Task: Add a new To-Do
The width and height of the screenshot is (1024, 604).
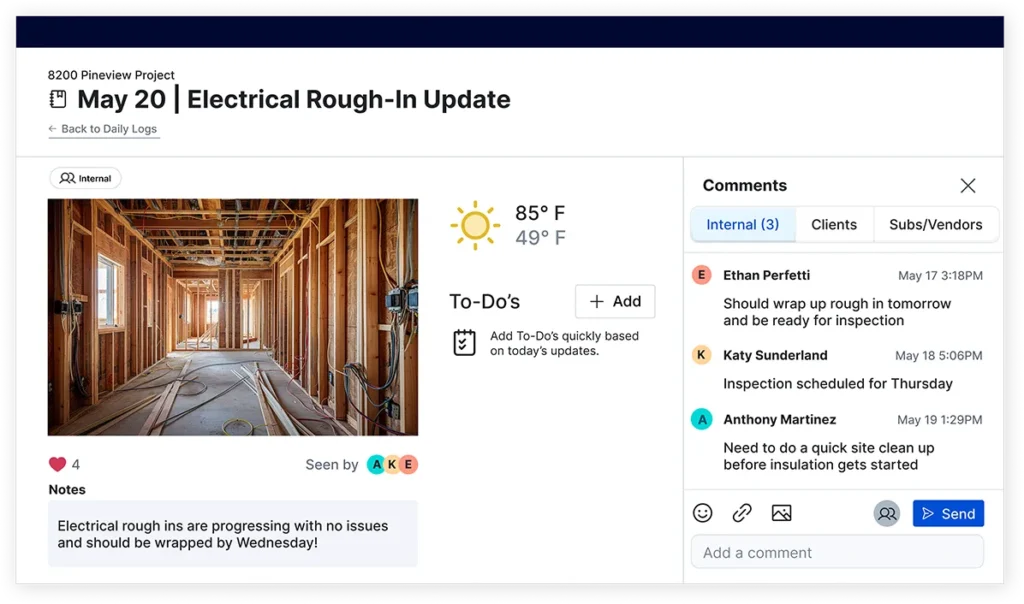Action: click(615, 301)
